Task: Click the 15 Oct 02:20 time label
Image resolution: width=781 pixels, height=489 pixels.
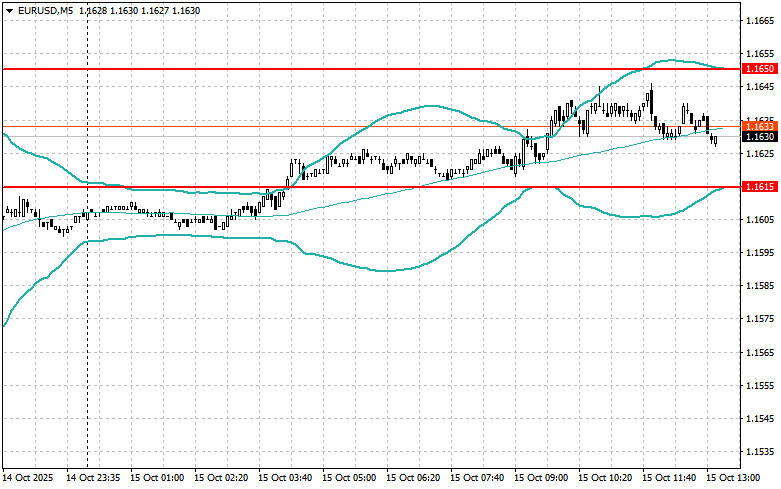Action: pyautogui.click(x=221, y=478)
